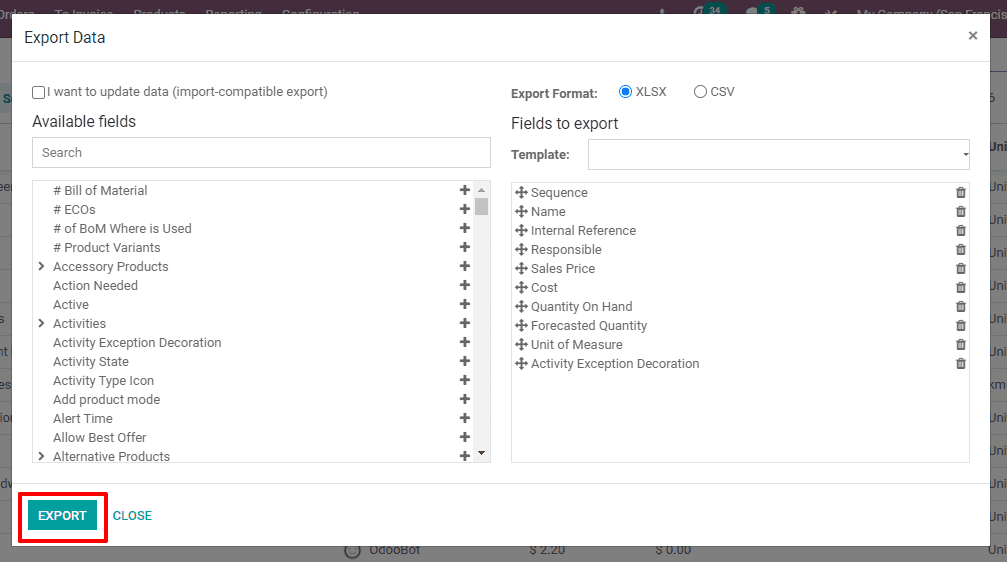Click 'Unit of Measure' export field text

pos(577,344)
